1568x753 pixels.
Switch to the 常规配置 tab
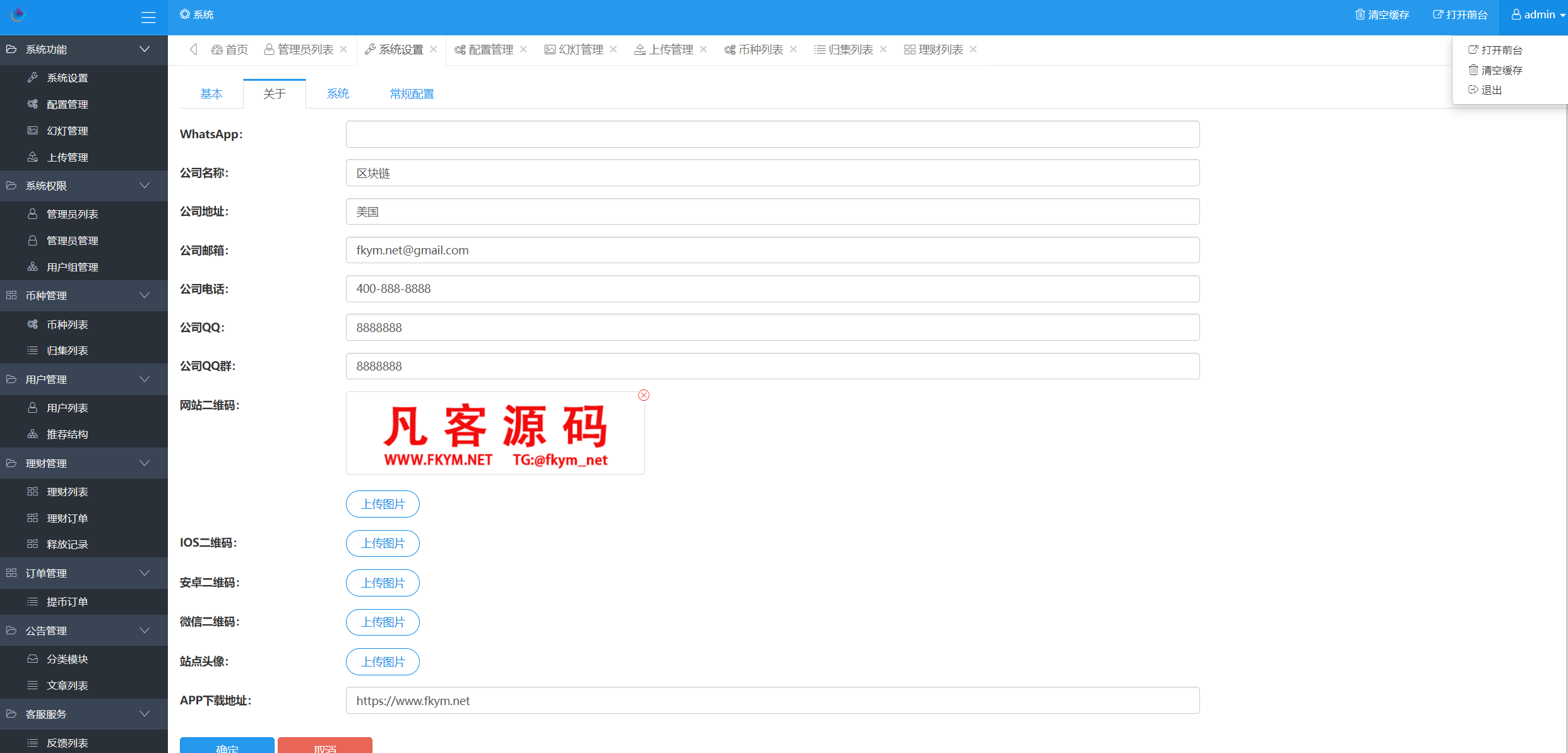tap(412, 93)
